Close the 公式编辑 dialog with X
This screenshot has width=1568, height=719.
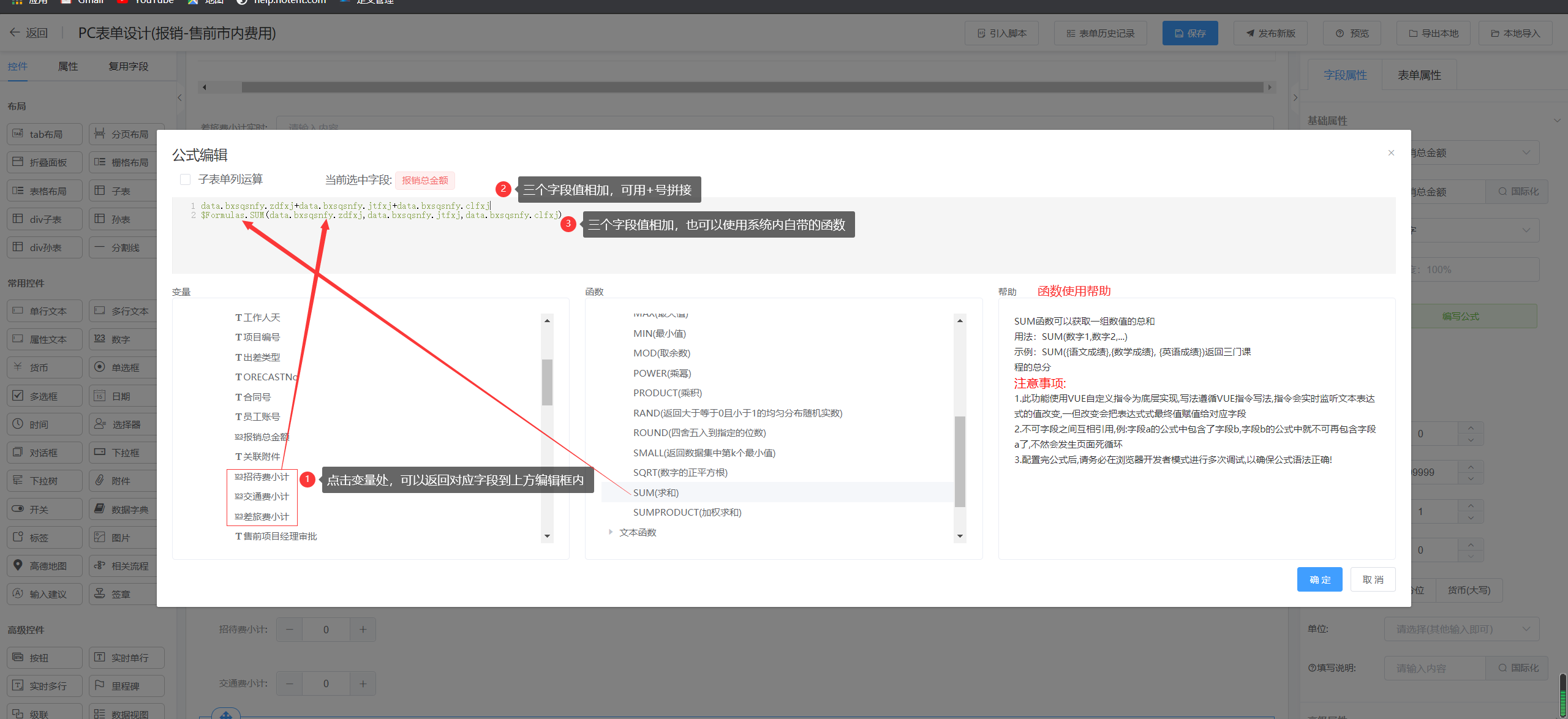click(x=1391, y=153)
